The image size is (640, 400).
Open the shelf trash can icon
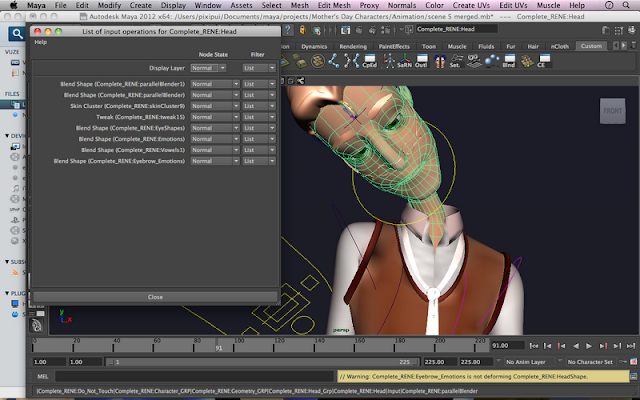pos(633,45)
